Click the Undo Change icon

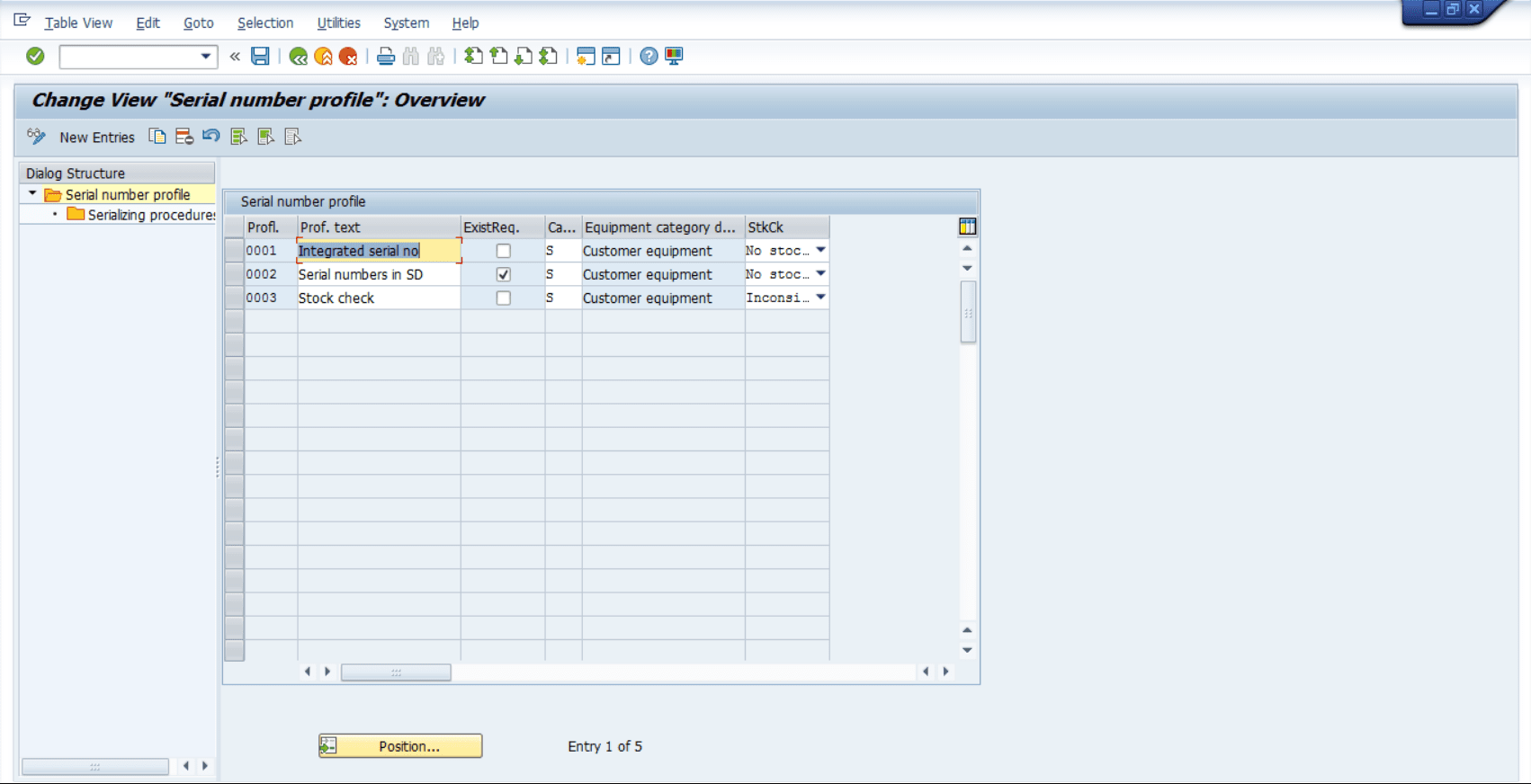(211, 137)
